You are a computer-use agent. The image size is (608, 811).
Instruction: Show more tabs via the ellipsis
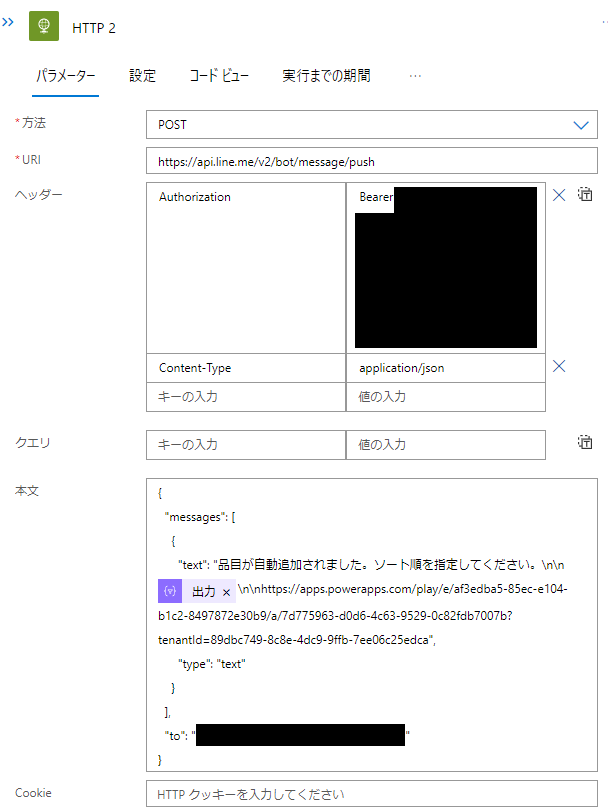coord(415,76)
